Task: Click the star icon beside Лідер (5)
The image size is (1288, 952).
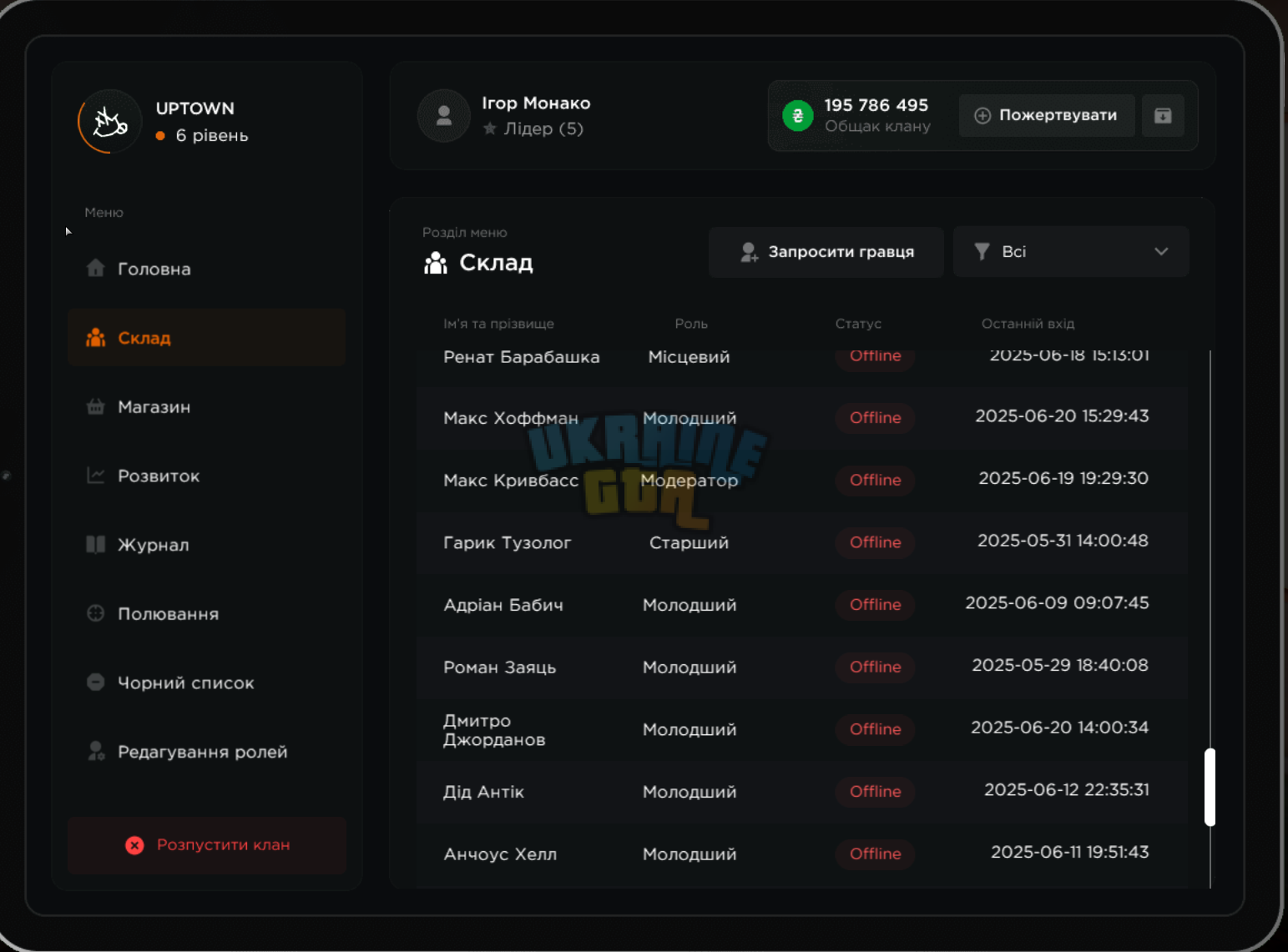Action: click(490, 128)
